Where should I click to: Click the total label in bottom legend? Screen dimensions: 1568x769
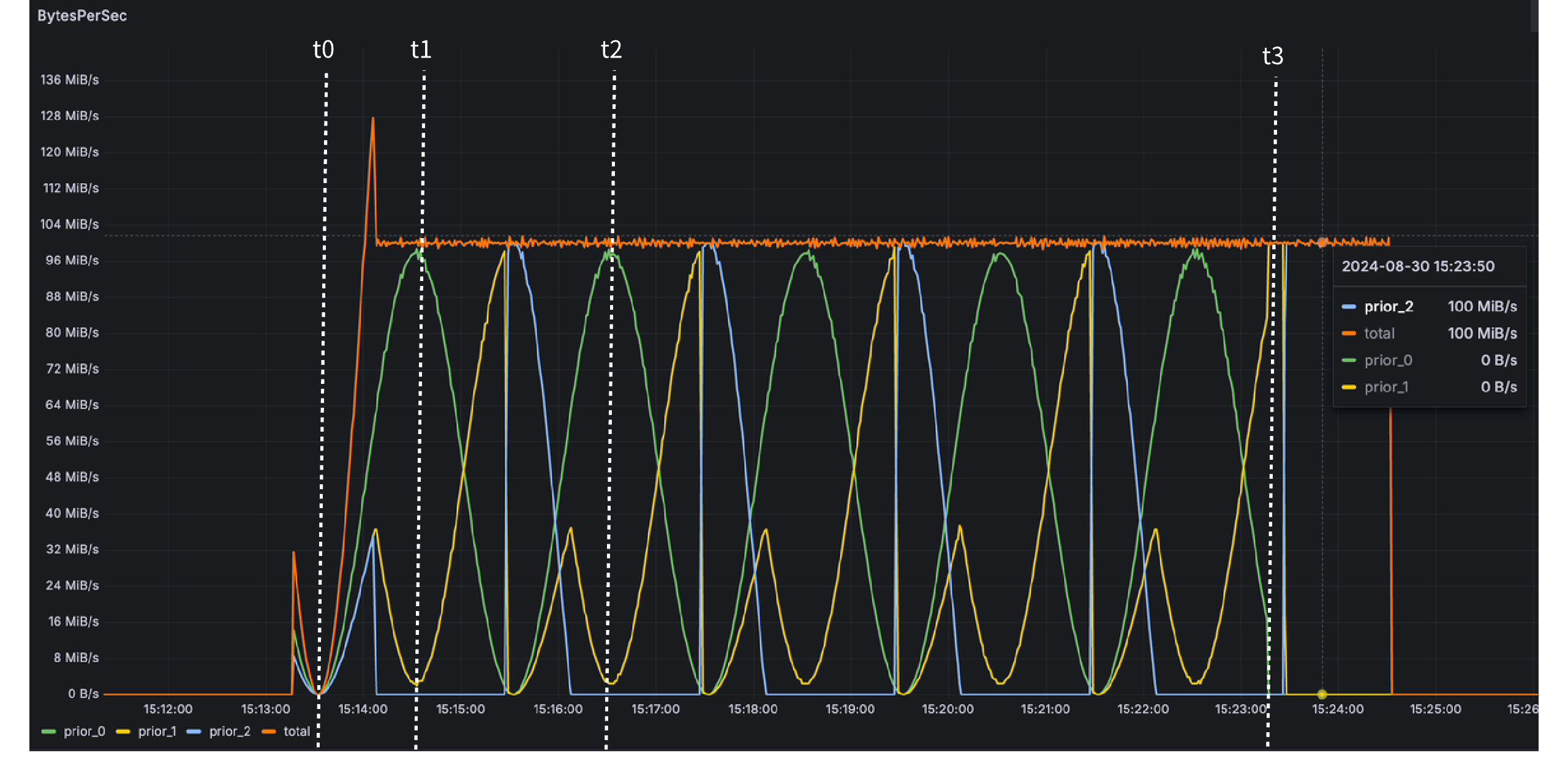pos(296,731)
